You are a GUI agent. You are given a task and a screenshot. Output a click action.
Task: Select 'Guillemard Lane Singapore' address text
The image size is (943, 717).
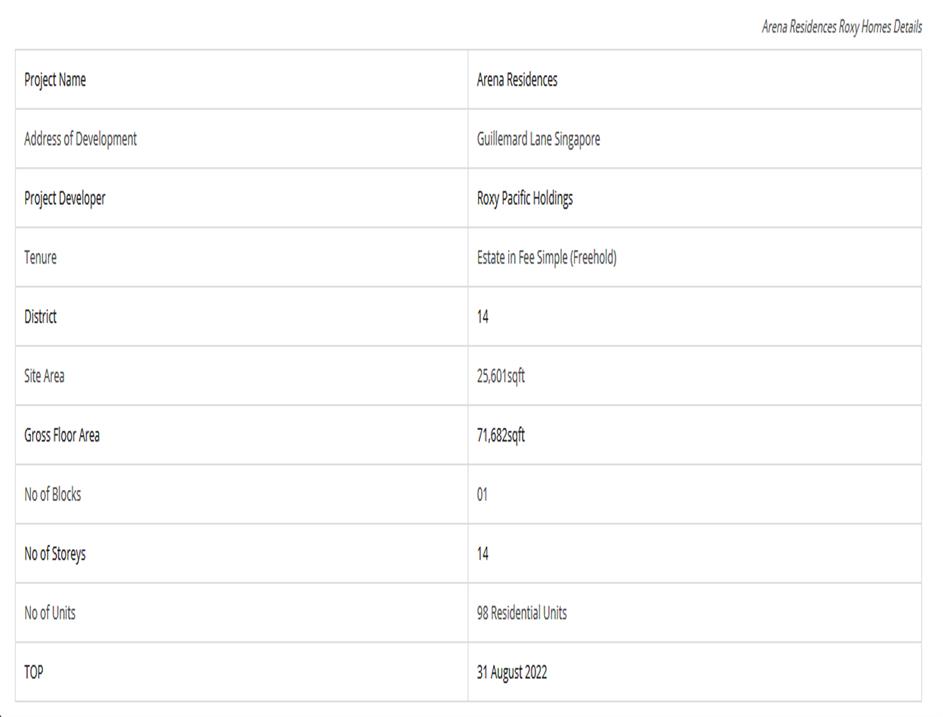pyautogui.click(x=538, y=140)
